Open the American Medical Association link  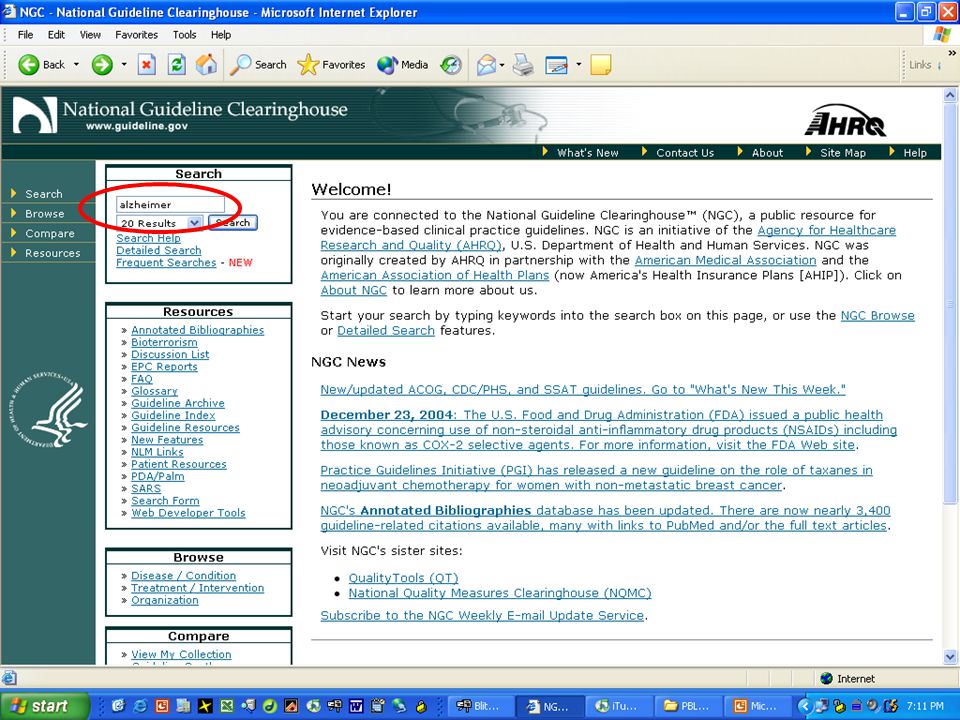(x=726, y=260)
